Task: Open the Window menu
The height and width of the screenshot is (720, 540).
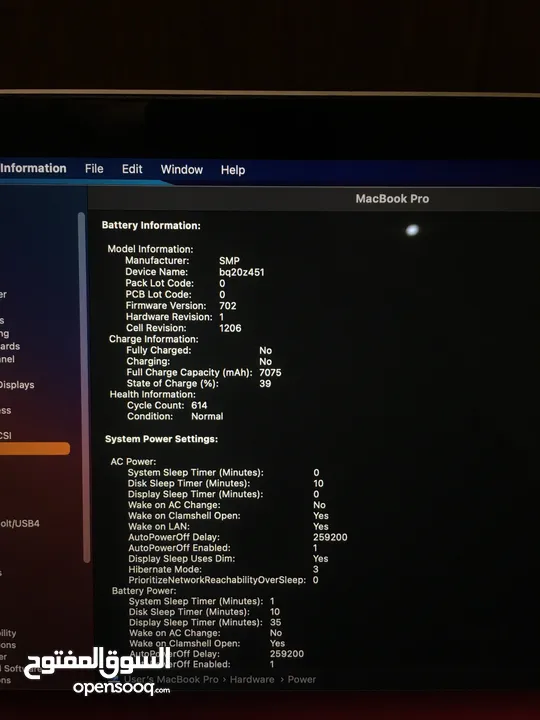Action: point(182,169)
